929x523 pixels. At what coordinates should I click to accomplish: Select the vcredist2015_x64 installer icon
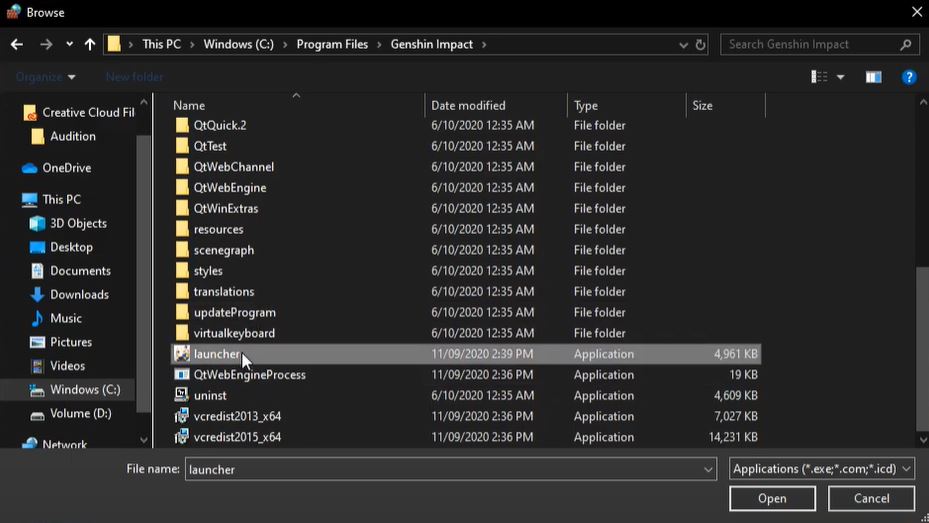182,437
